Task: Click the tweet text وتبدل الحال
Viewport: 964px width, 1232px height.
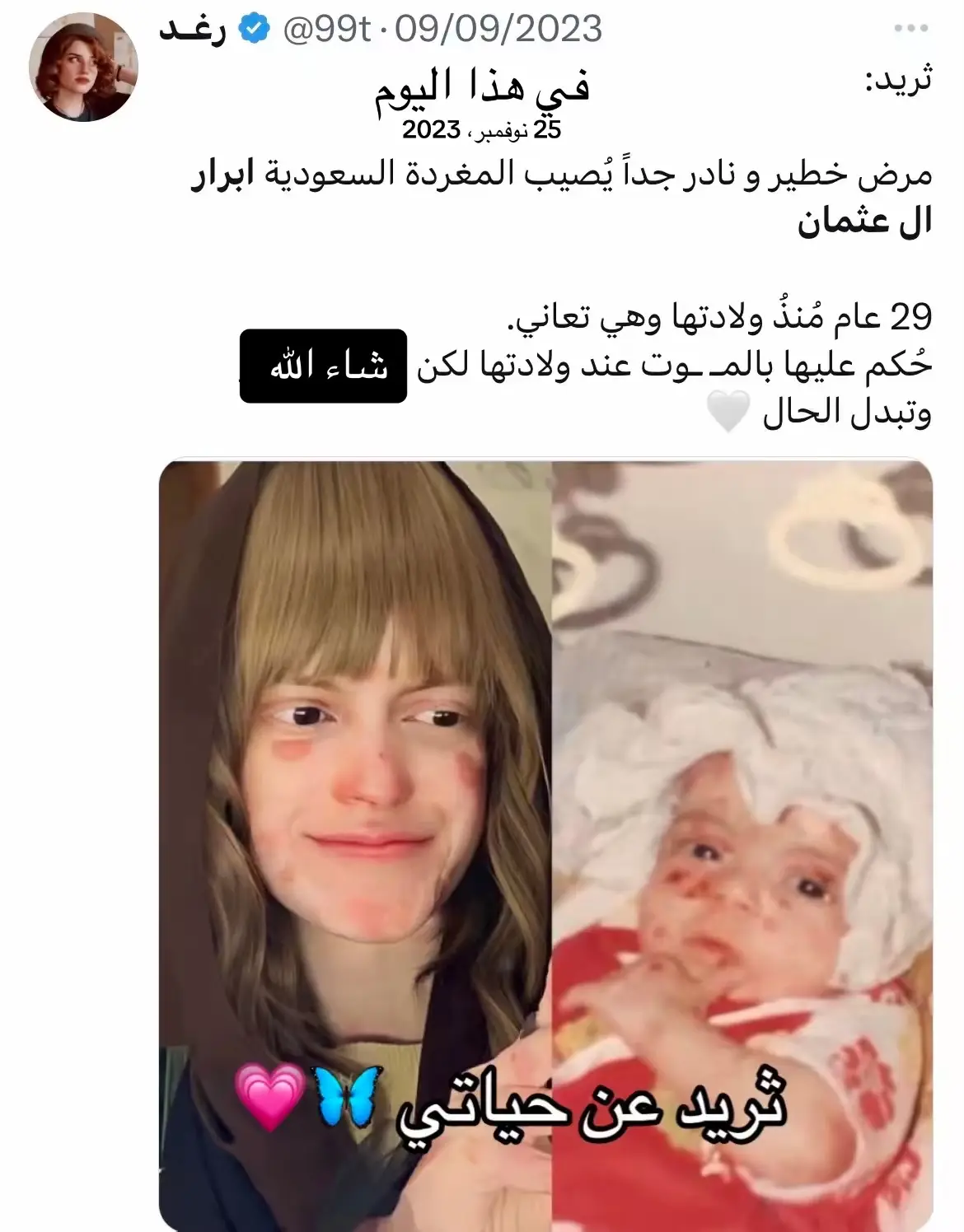Action: pyautogui.click(x=847, y=413)
